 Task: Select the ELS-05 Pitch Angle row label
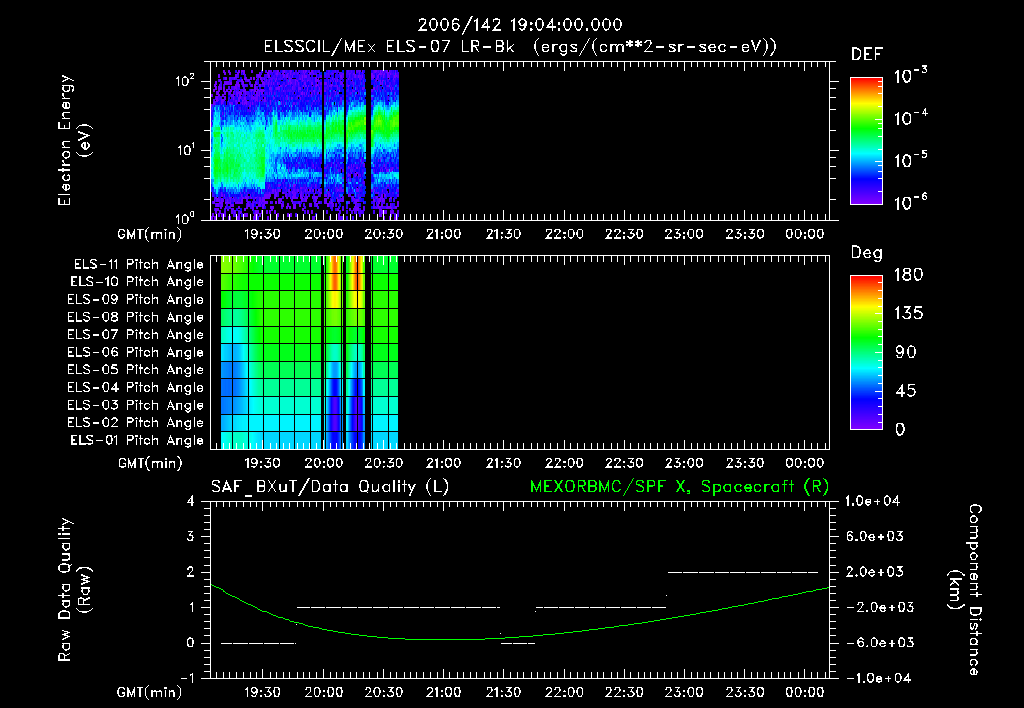(x=136, y=370)
